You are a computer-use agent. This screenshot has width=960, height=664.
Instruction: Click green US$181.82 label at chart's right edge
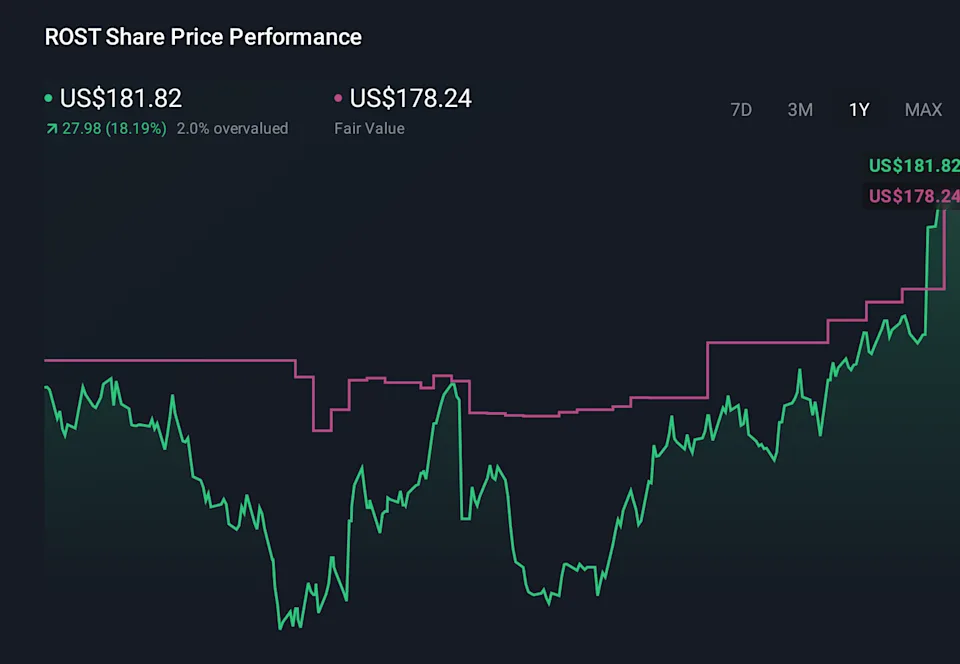pos(914,166)
